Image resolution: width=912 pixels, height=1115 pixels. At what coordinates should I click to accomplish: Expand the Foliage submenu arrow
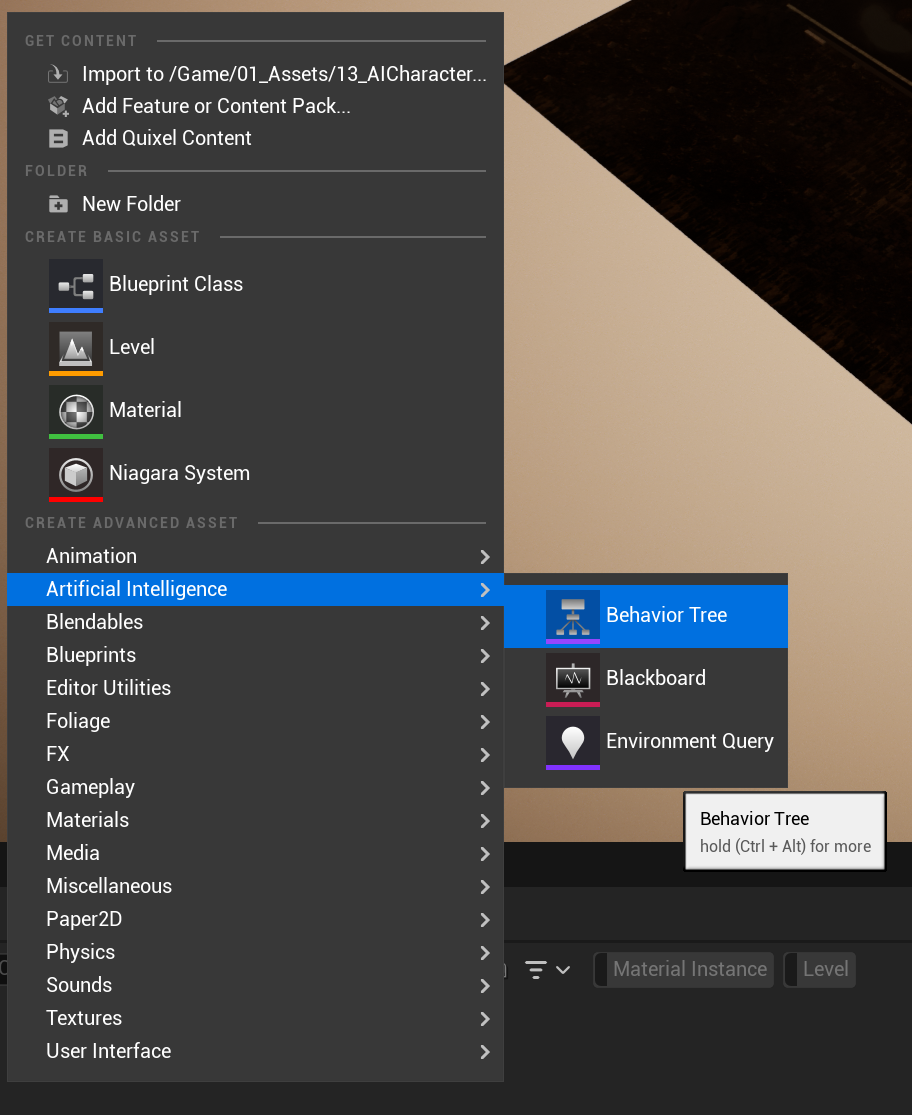click(x=485, y=722)
